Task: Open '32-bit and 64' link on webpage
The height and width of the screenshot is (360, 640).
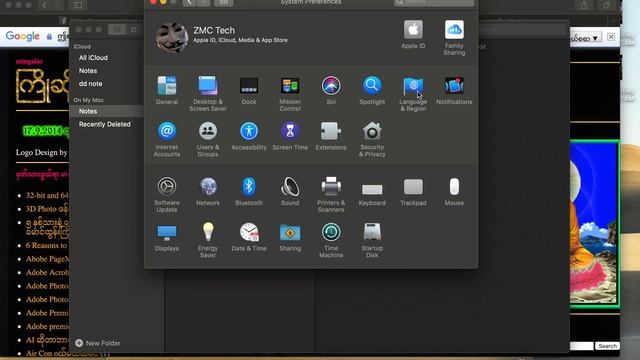Action: pos(47,196)
